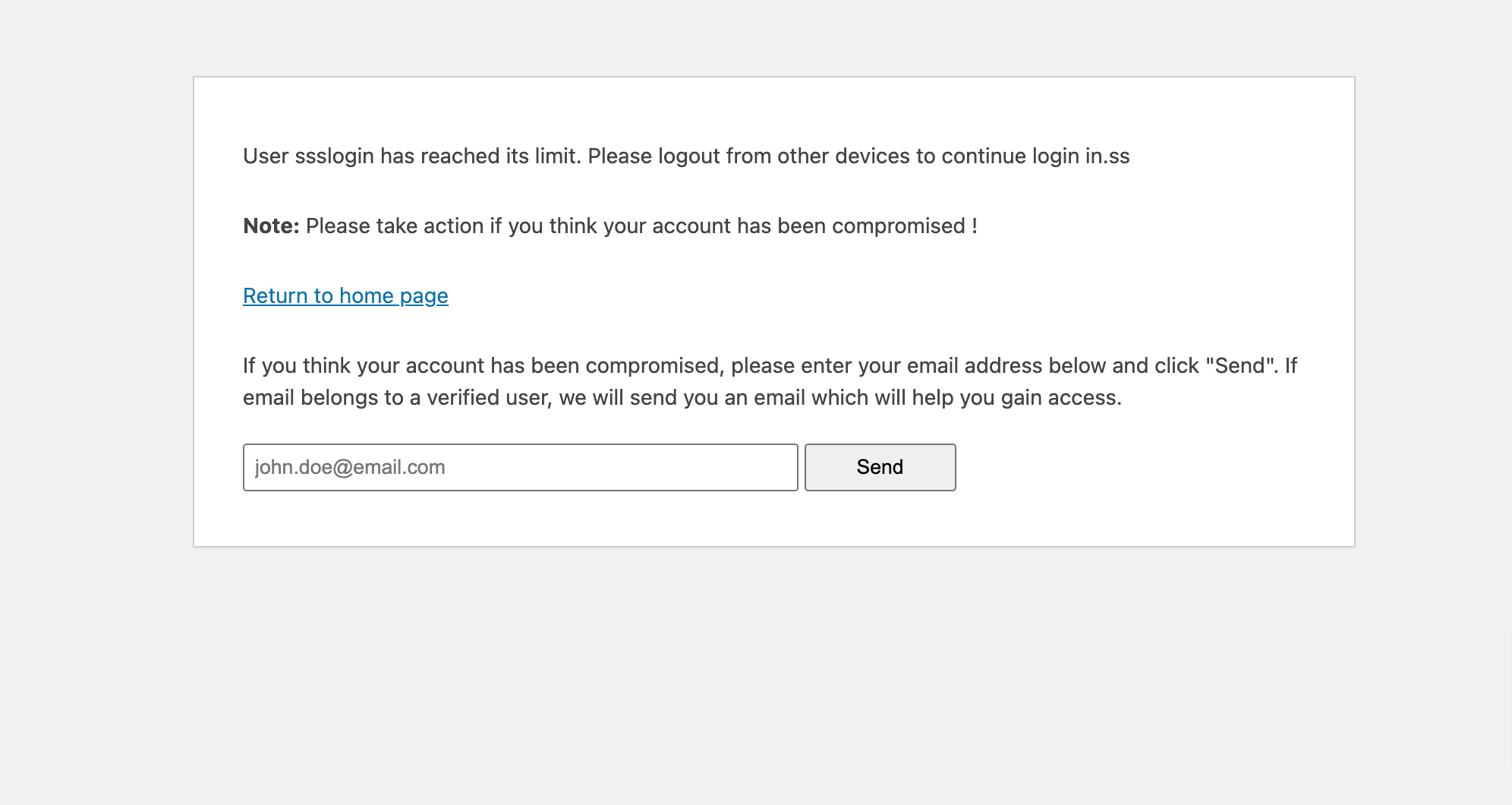This screenshot has width=1512, height=805.
Task: Click the 'continue login in.ss' text
Action: click(1035, 156)
